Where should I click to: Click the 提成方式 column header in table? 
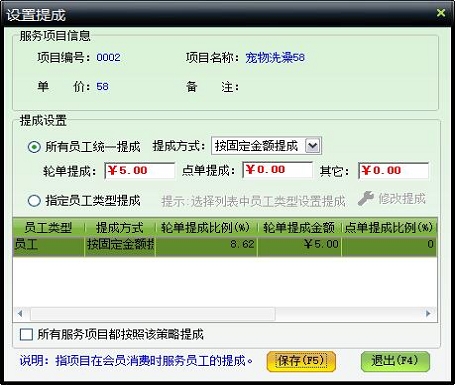coord(120,228)
